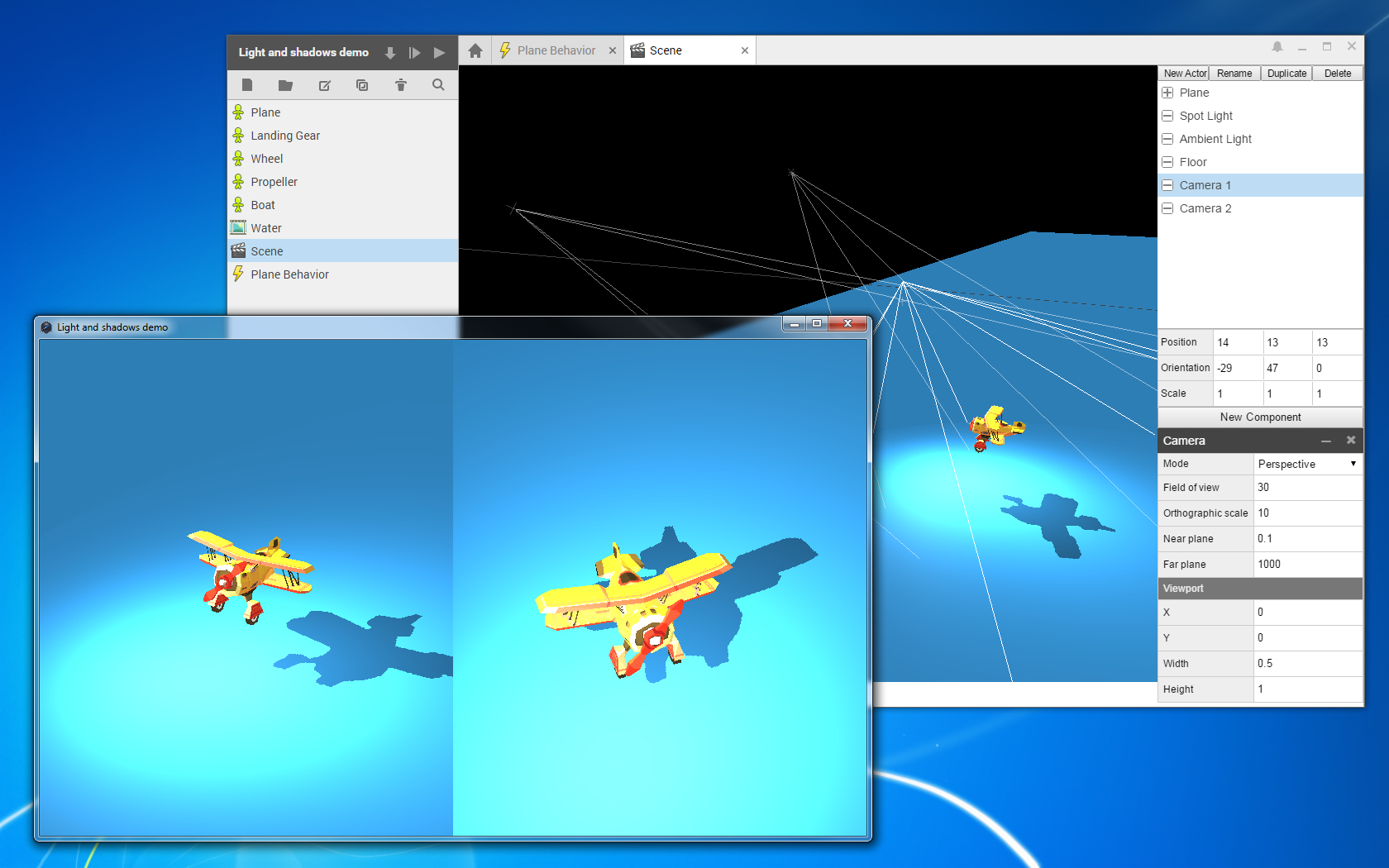Select the Propeller asset in the list
Viewport: 1389px width, 868px height.
click(342, 182)
